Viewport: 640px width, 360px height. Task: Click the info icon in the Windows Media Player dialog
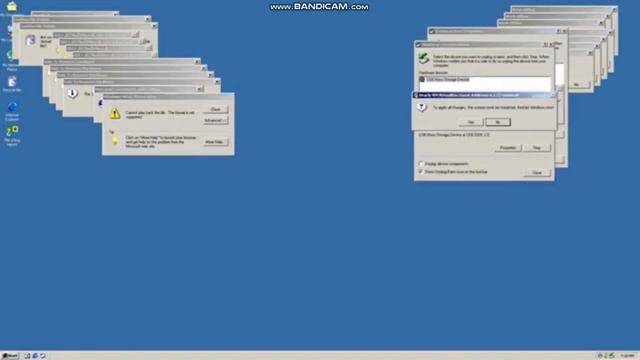(x=73, y=93)
